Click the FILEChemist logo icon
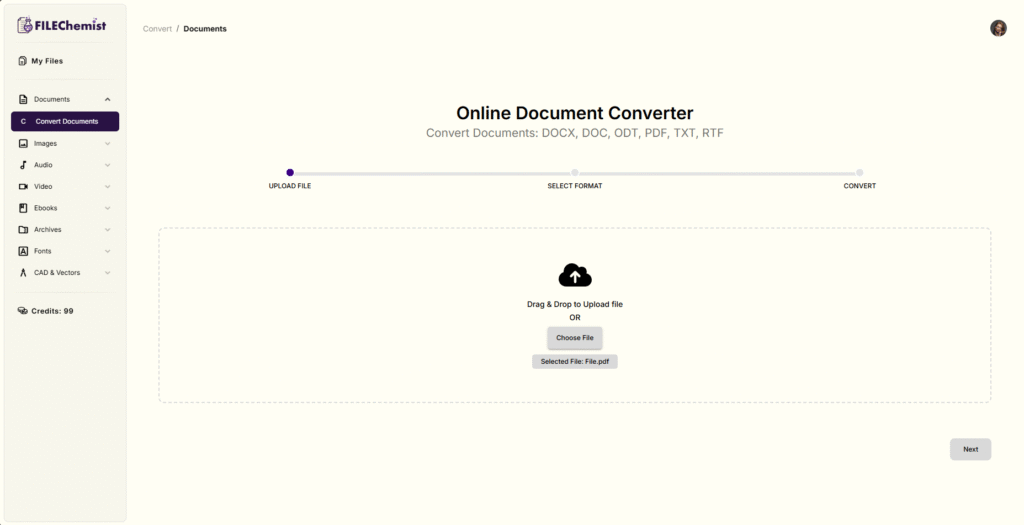1024x525 pixels. click(25, 25)
